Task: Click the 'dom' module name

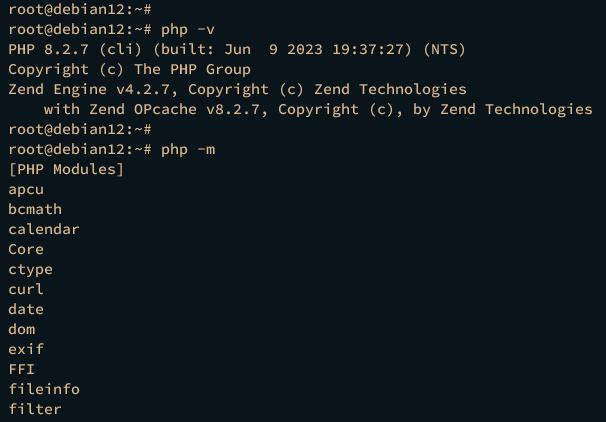Action: click(22, 329)
